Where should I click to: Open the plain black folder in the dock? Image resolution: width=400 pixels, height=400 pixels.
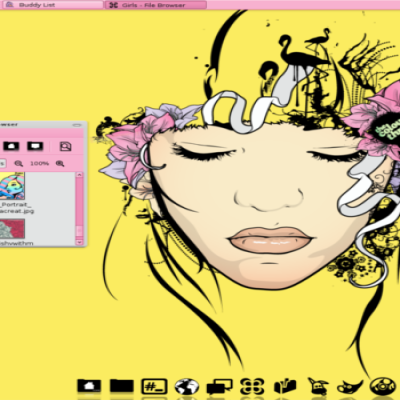(122, 386)
